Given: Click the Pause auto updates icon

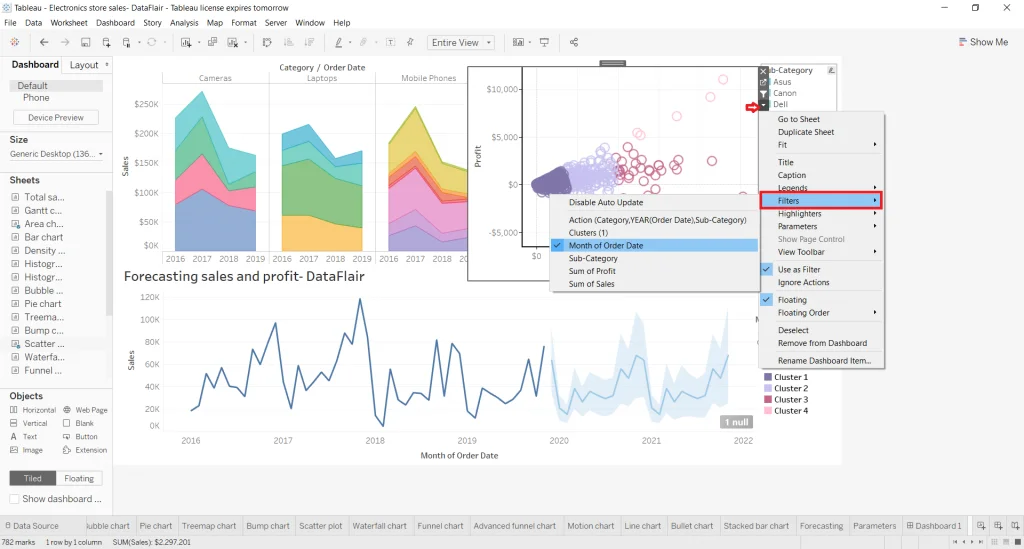Looking at the screenshot, I should [127, 42].
